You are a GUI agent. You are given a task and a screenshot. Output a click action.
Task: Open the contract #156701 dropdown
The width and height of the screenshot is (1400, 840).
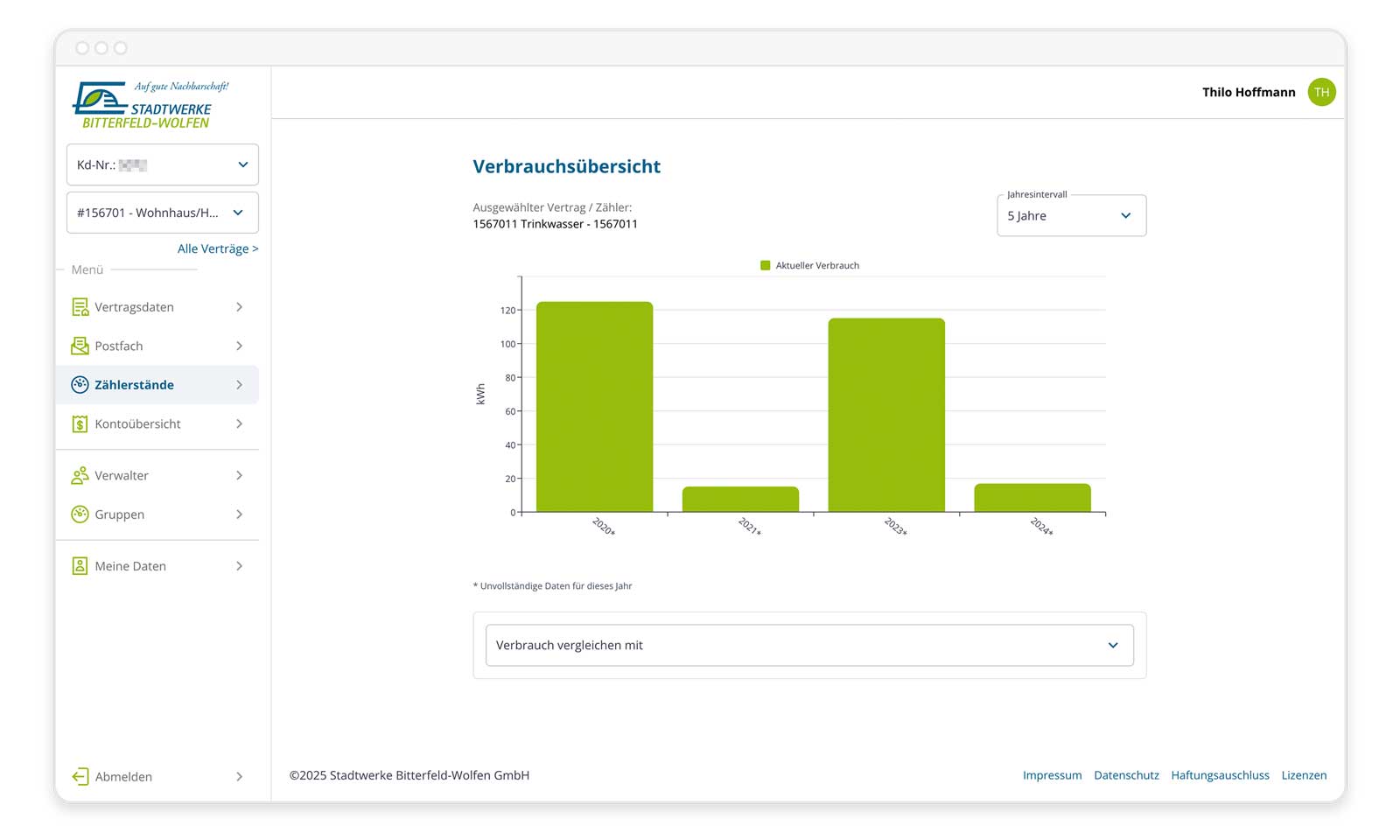(163, 213)
